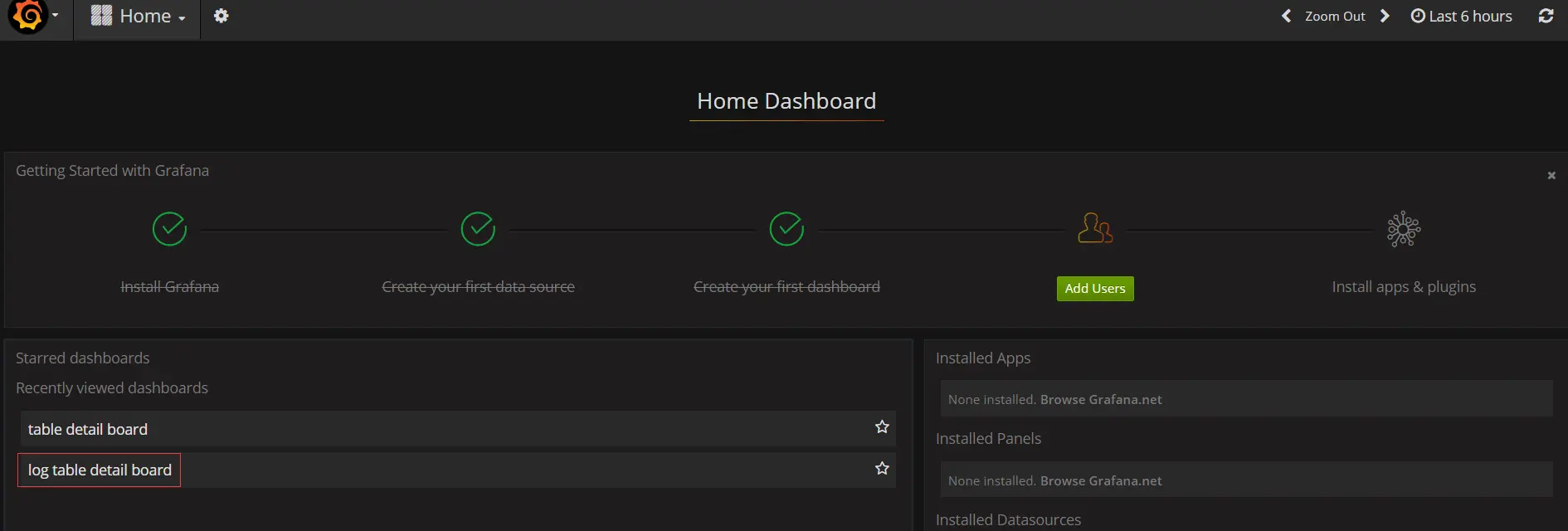Click the Installed Apps heading
1568x531 pixels.
pyautogui.click(x=983, y=358)
